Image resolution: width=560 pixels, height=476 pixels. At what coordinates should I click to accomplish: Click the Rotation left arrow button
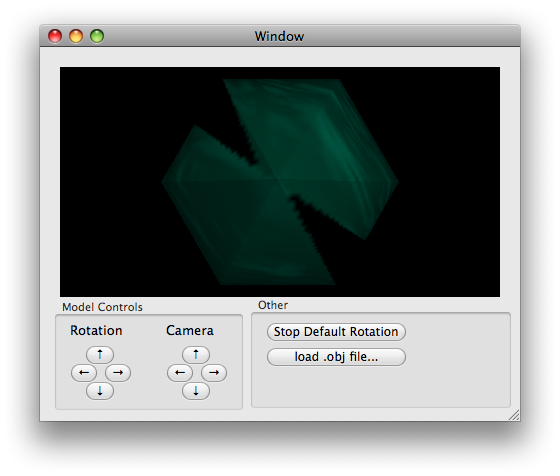click(x=84, y=373)
